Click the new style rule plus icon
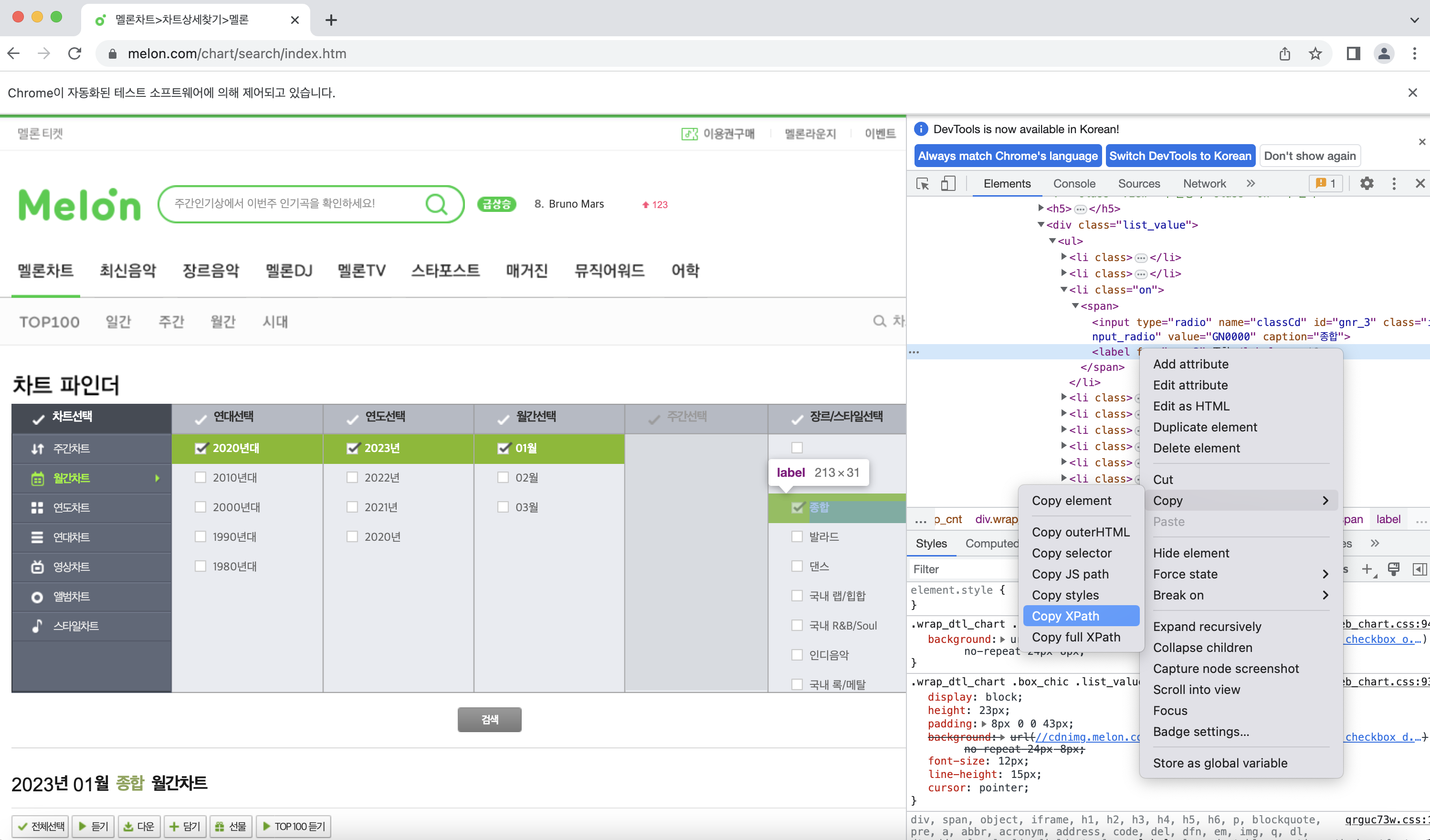The height and width of the screenshot is (840, 1430). 1367,569
